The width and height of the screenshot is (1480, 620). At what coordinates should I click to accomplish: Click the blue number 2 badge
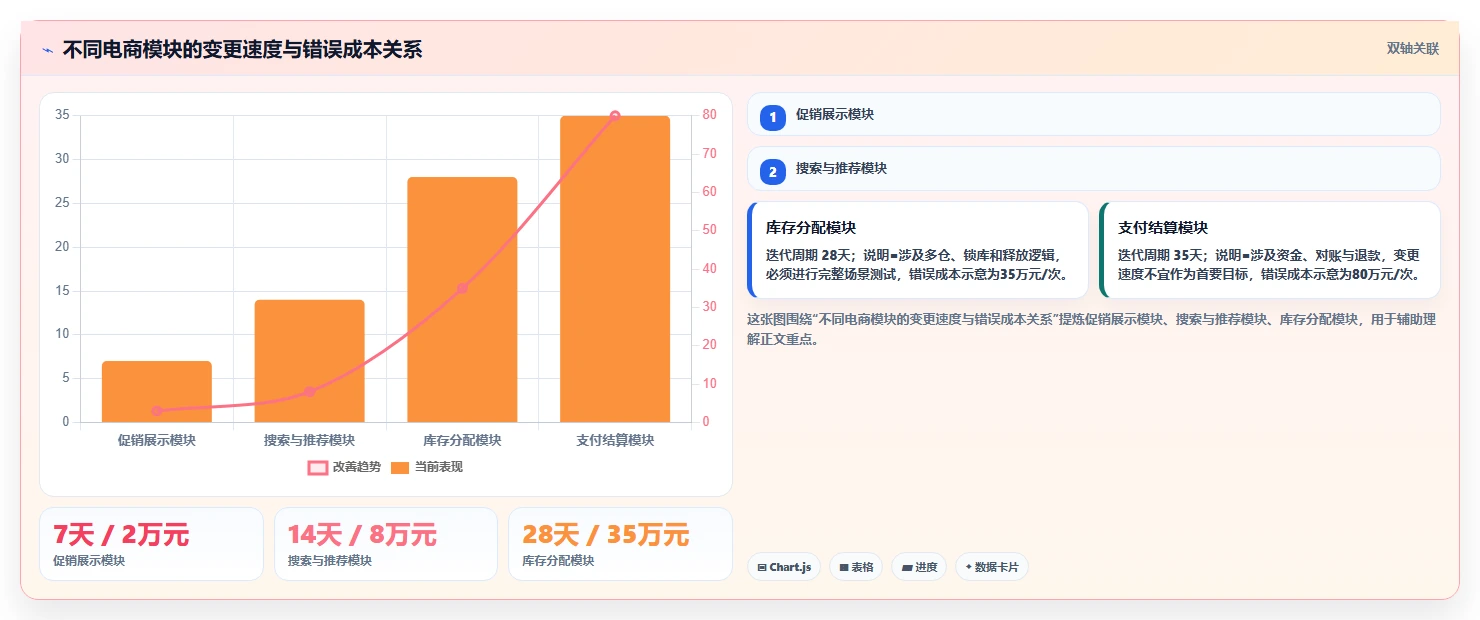point(773,171)
